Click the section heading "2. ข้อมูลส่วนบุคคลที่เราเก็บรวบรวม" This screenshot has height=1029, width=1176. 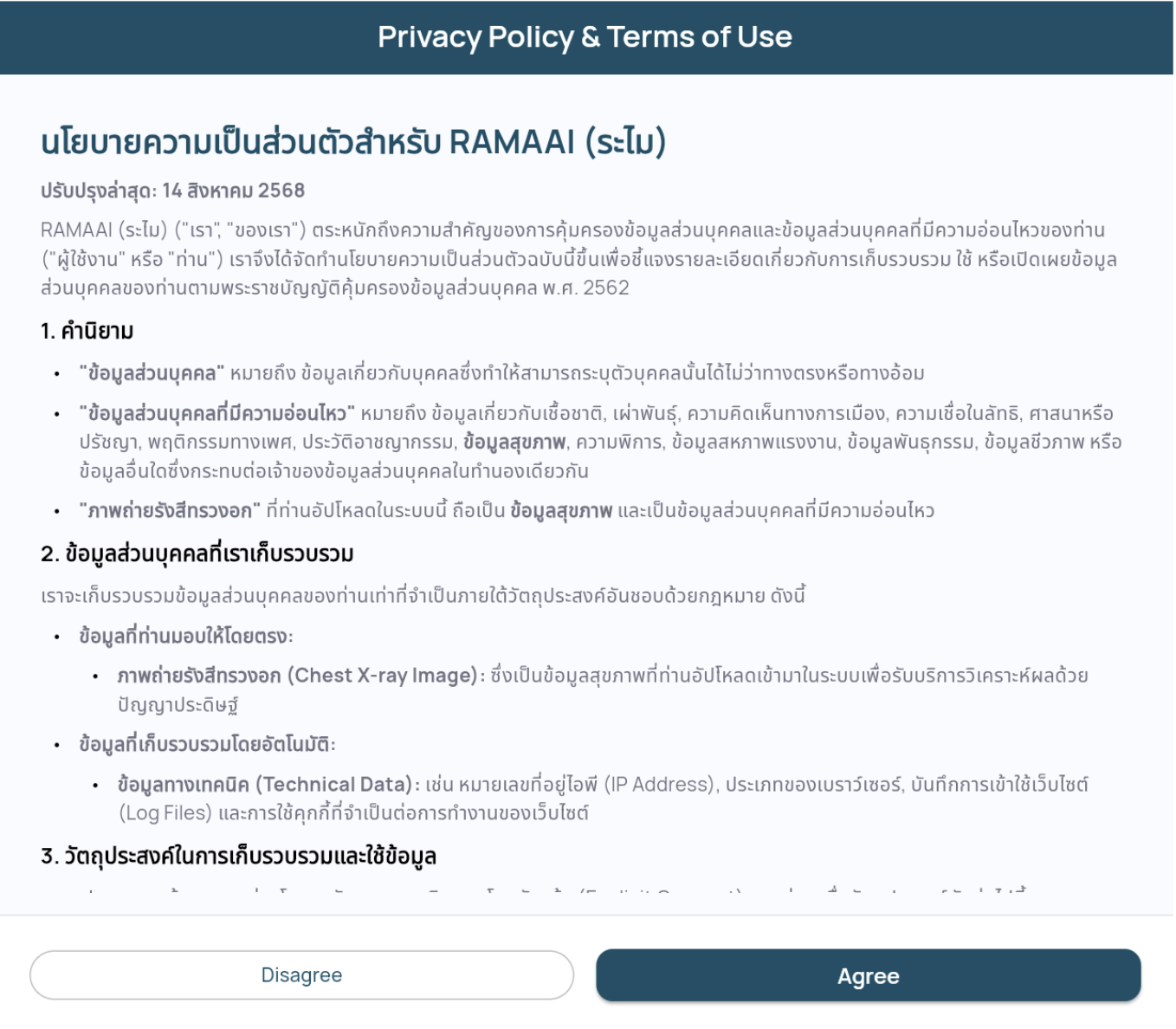pyautogui.click(x=197, y=553)
